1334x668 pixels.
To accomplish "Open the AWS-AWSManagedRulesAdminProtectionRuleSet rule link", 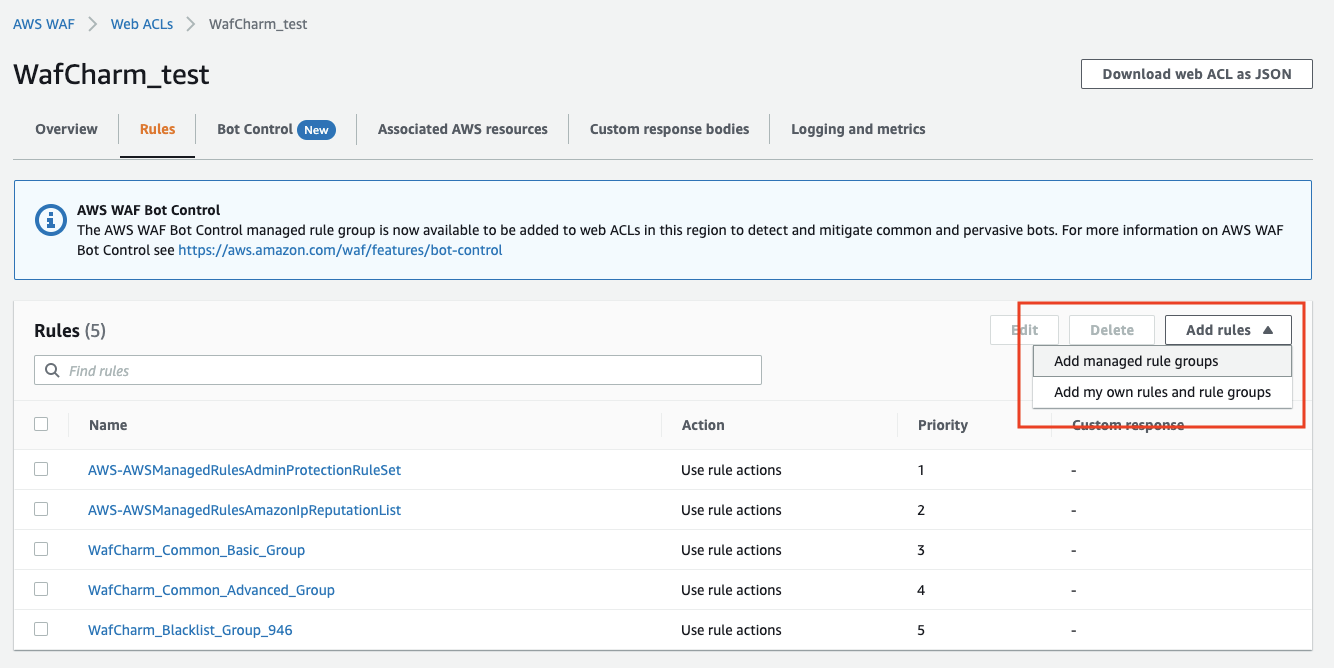I will pos(244,469).
